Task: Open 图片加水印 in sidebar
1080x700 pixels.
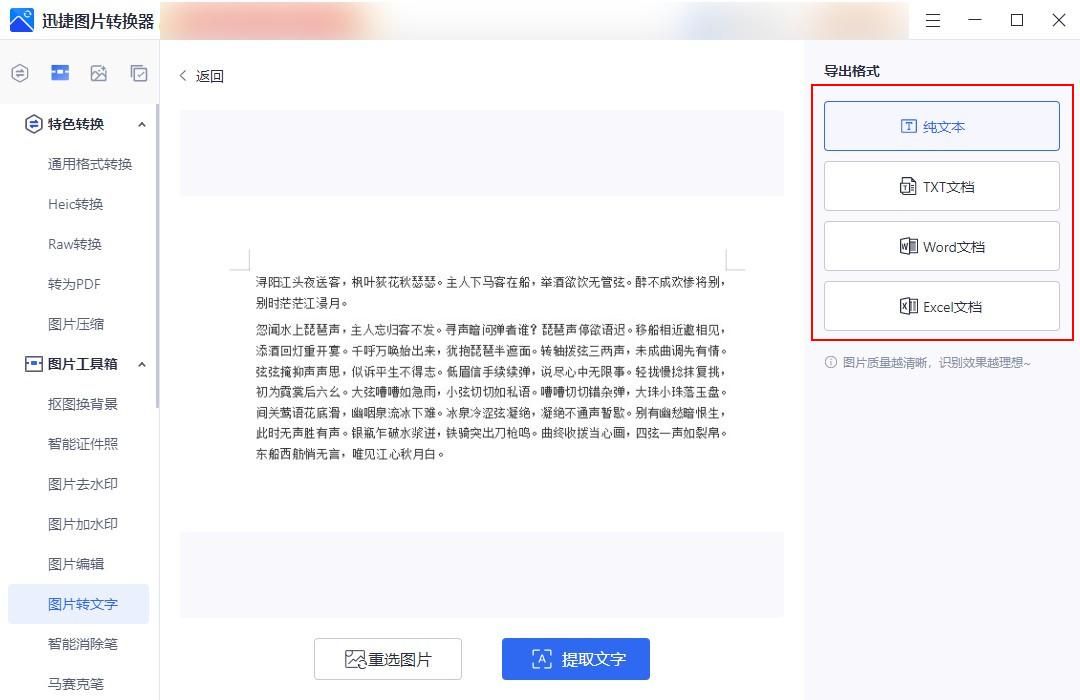Action: (83, 524)
